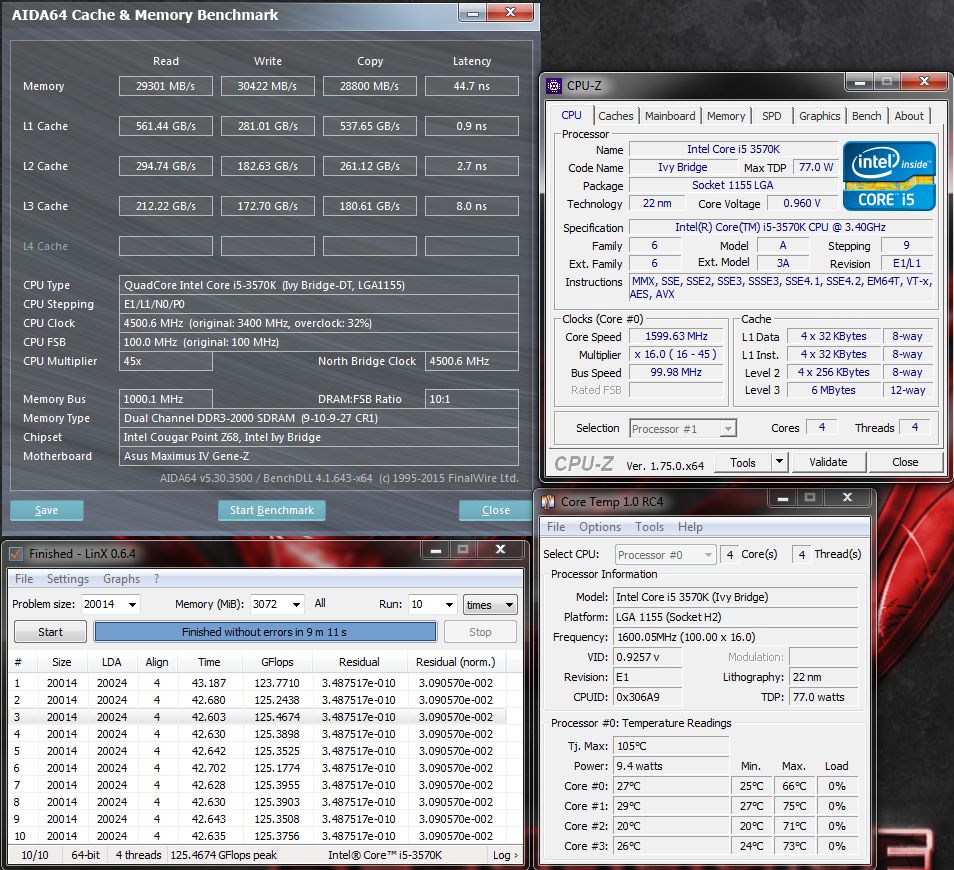
Task: Switch to the Bench tab in CPU-Z
Action: pos(866,116)
